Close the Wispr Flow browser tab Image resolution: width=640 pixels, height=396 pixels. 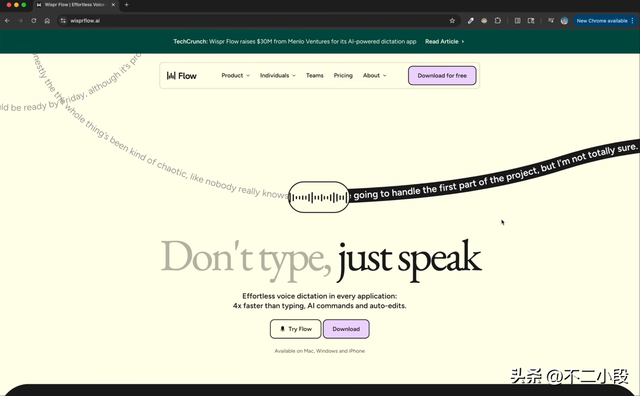pyautogui.click(x=113, y=5)
